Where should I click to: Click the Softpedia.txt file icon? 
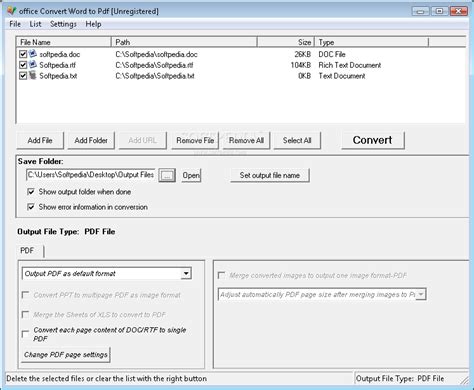click(x=33, y=75)
